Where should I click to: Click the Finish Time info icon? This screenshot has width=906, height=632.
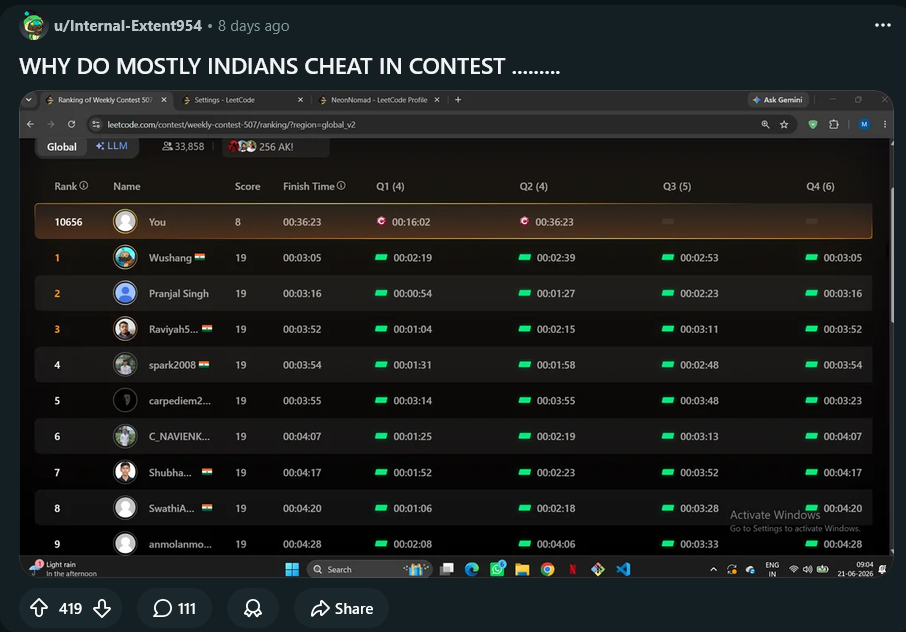click(341, 185)
